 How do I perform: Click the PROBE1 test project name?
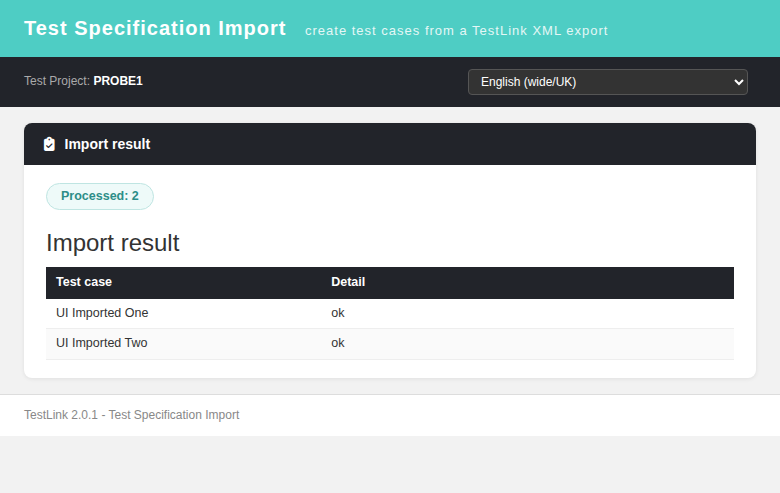pos(118,81)
